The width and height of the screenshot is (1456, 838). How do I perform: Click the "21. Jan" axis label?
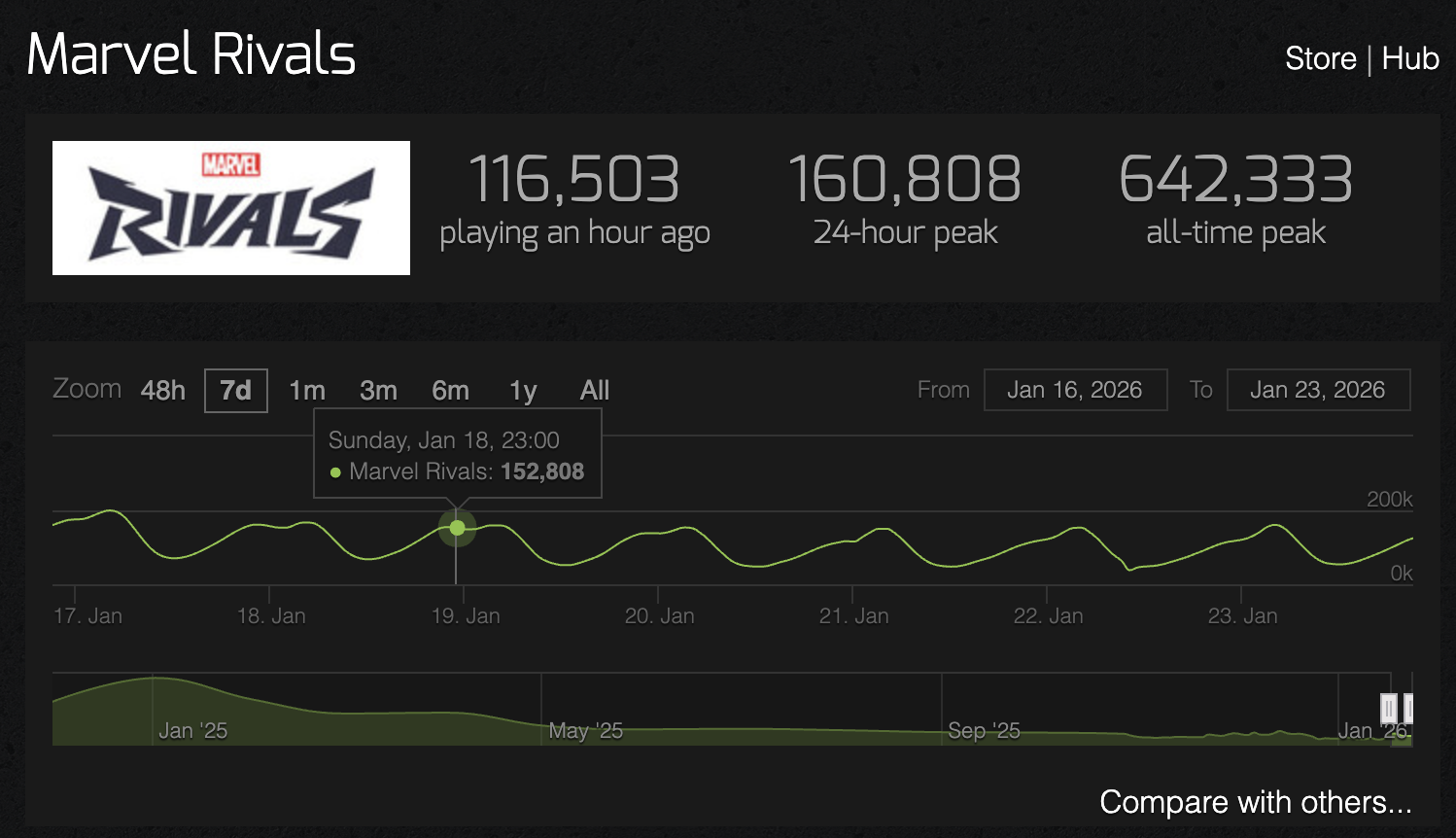pos(854,615)
